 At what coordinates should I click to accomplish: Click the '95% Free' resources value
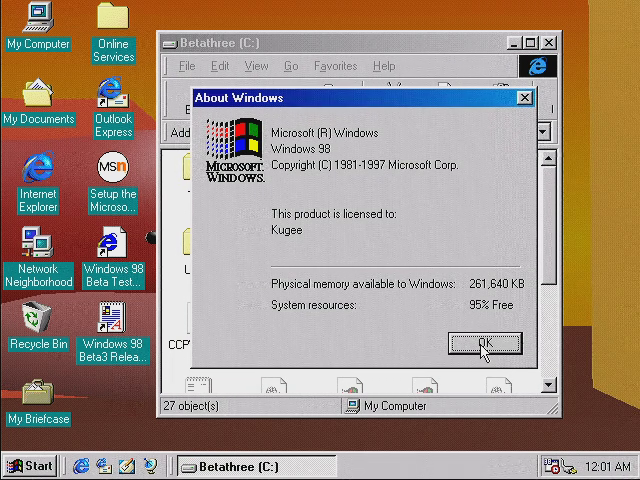491,305
